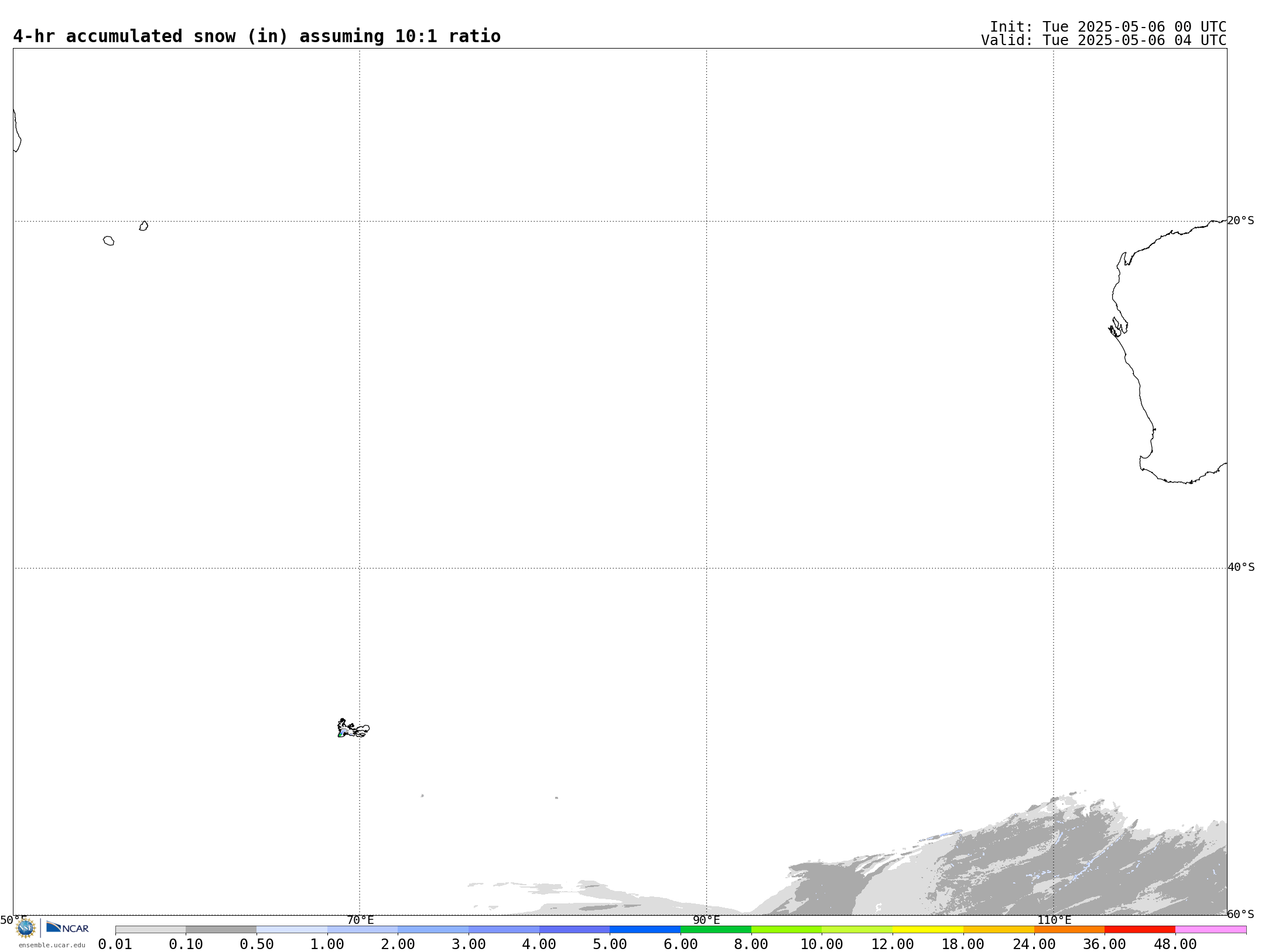This screenshot has height=952, width=1265.
Task: Select the light gray 0.01 color swatch
Action: [151, 930]
